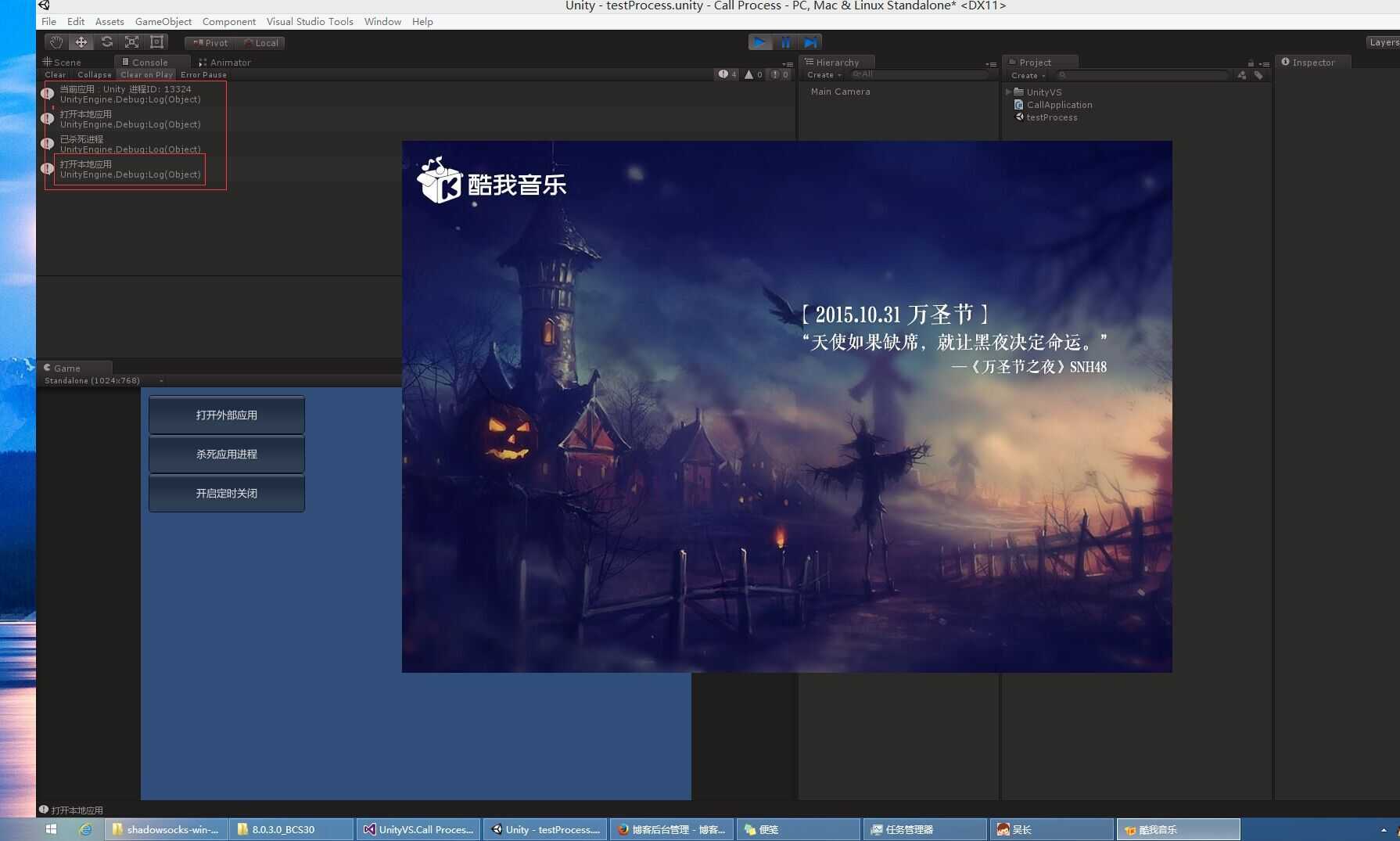Open the Hierarchy panel options menu
This screenshot has height=841, width=1400.
pos(991,63)
